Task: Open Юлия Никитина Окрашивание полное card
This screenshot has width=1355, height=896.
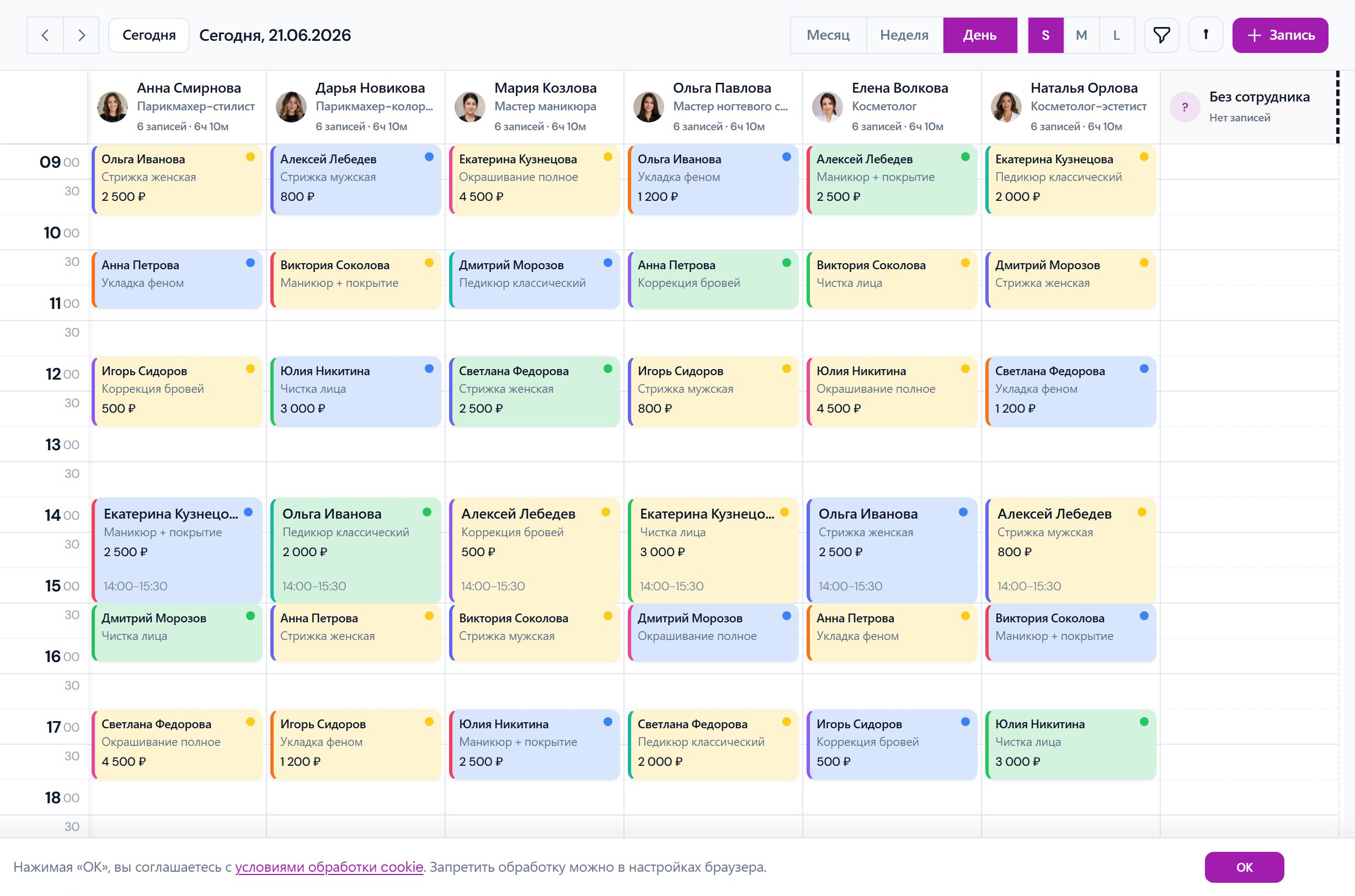Action: click(x=892, y=392)
